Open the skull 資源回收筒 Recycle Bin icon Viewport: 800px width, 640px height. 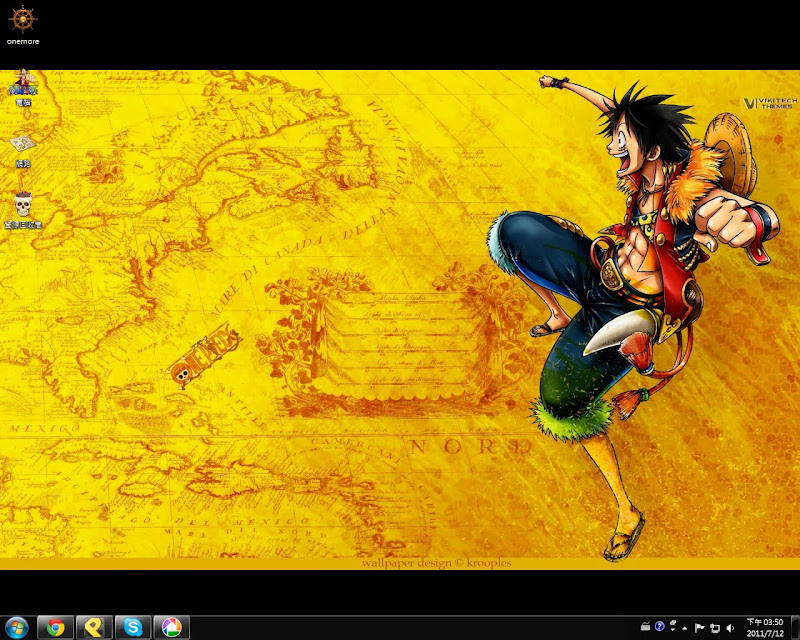pyautogui.click(x=21, y=207)
